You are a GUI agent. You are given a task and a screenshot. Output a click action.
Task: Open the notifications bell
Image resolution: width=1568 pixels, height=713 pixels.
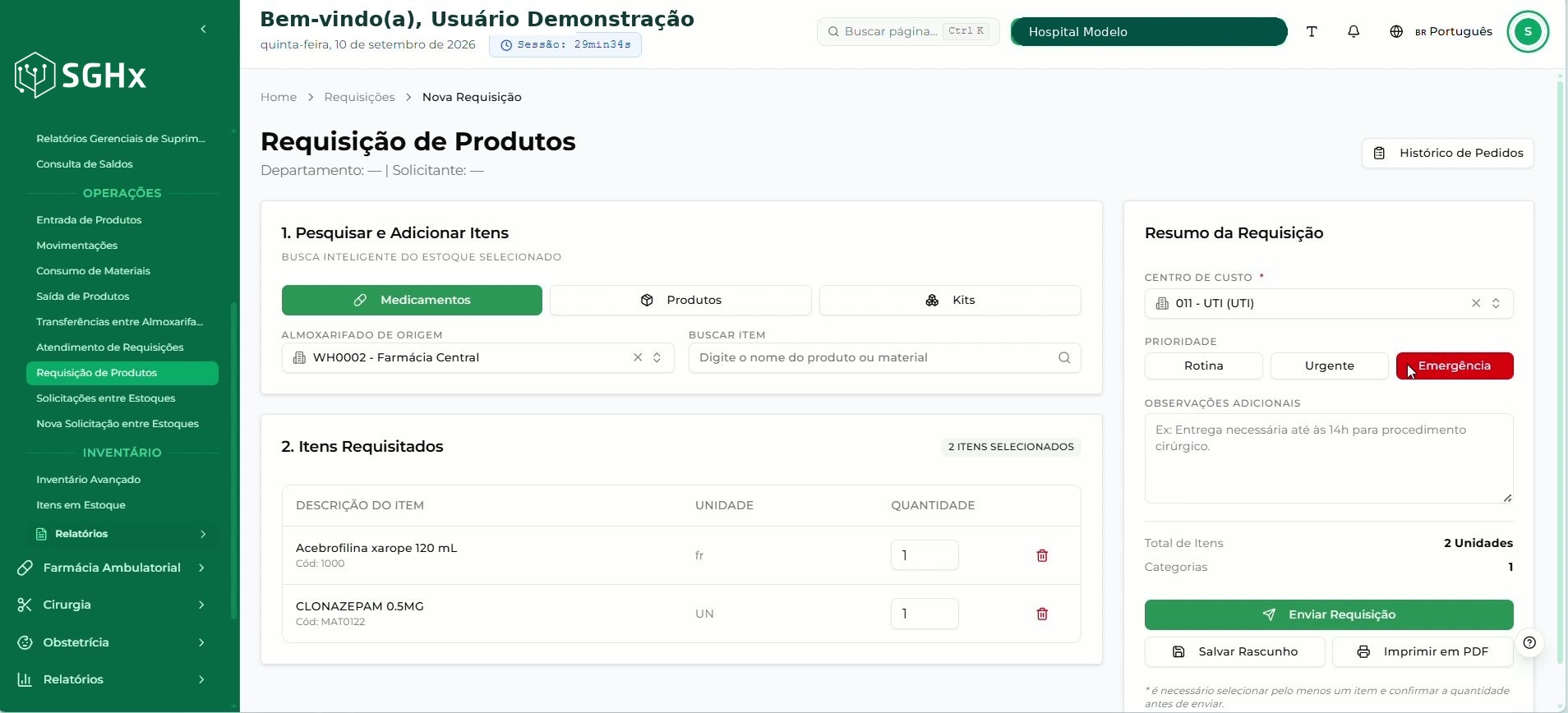tap(1354, 32)
